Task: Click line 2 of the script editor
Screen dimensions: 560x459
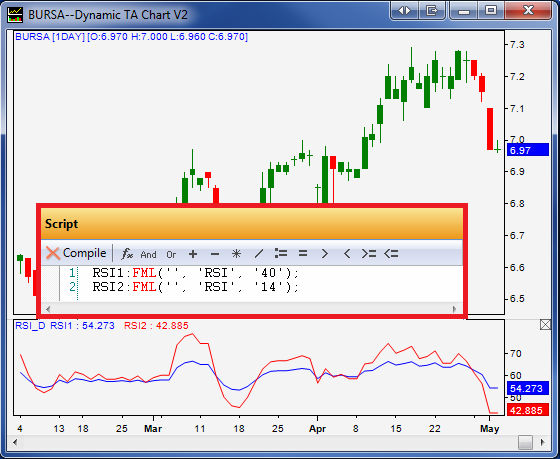Action: point(195,287)
